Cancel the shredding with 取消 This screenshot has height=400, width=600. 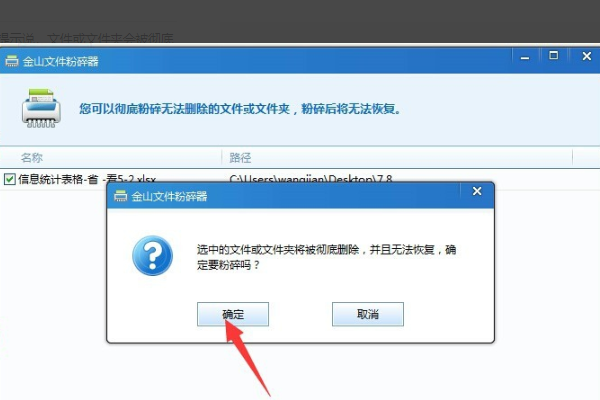[x=368, y=314]
